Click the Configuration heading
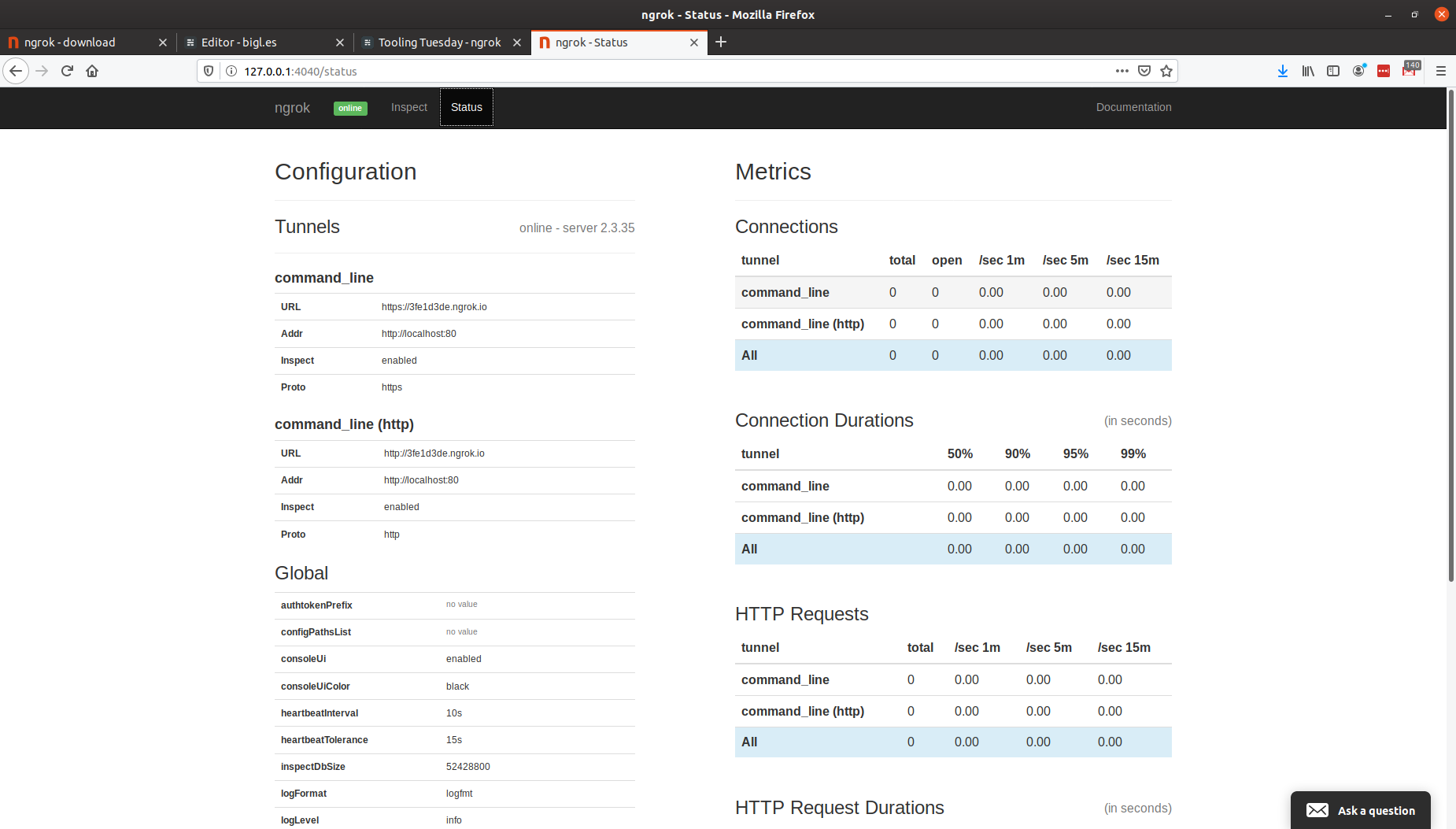The width and height of the screenshot is (1456, 829). tap(346, 172)
